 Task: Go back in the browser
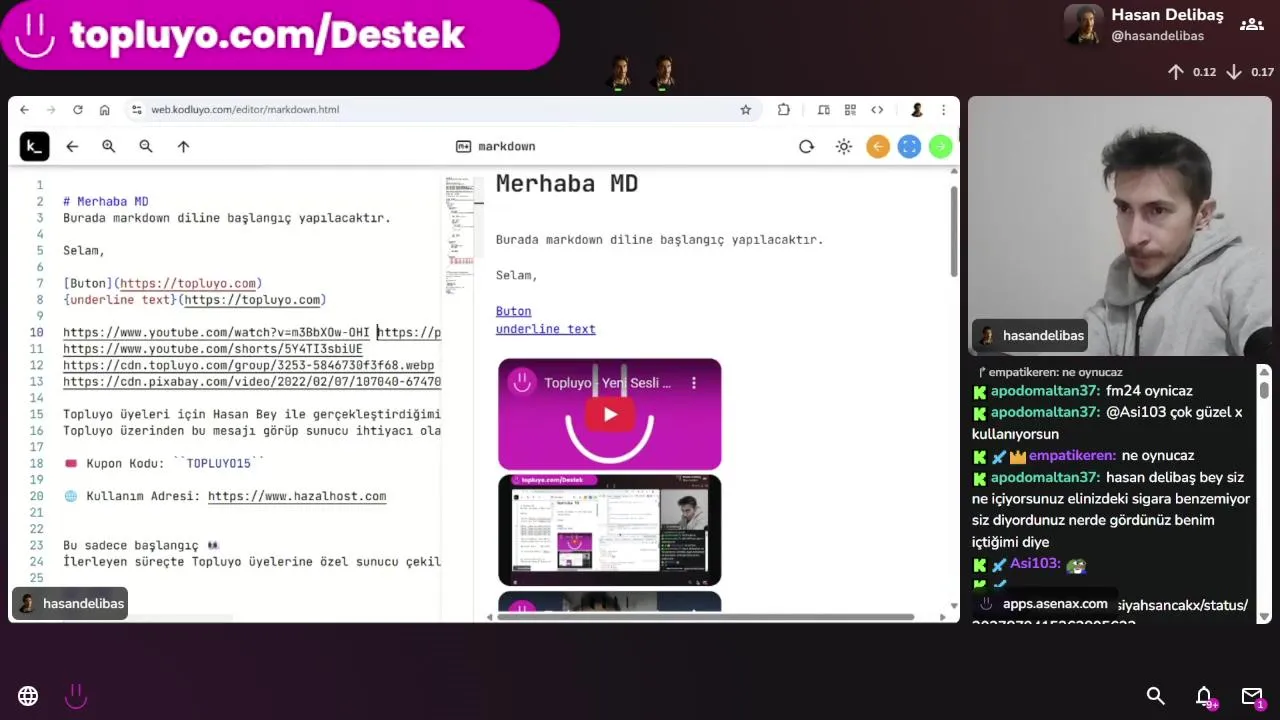click(25, 110)
